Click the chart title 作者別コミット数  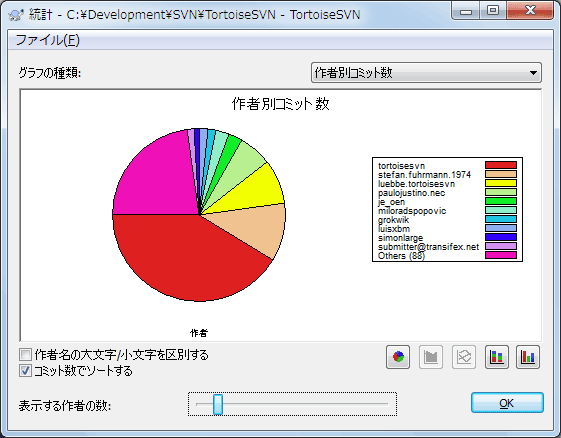coord(280,104)
